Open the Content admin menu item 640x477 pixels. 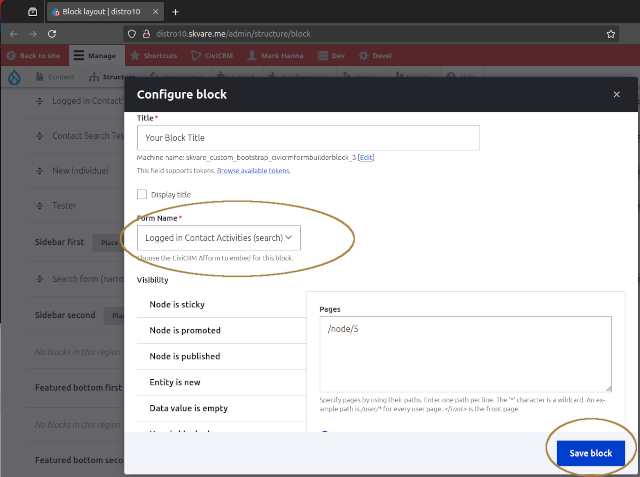click(x=56, y=77)
